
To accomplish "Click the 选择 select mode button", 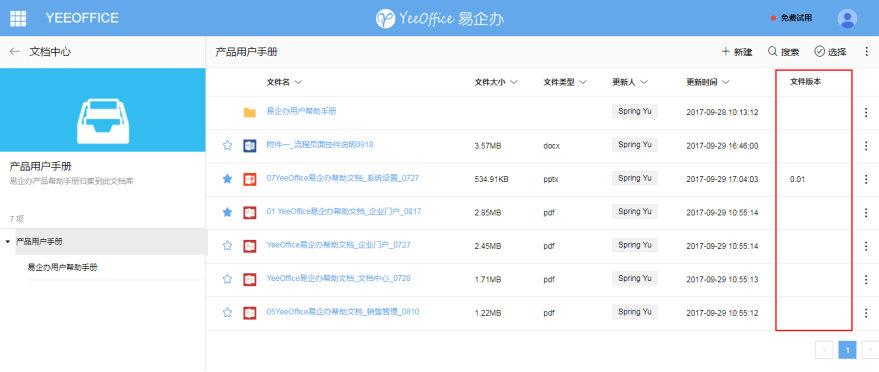I will [830, 52].
